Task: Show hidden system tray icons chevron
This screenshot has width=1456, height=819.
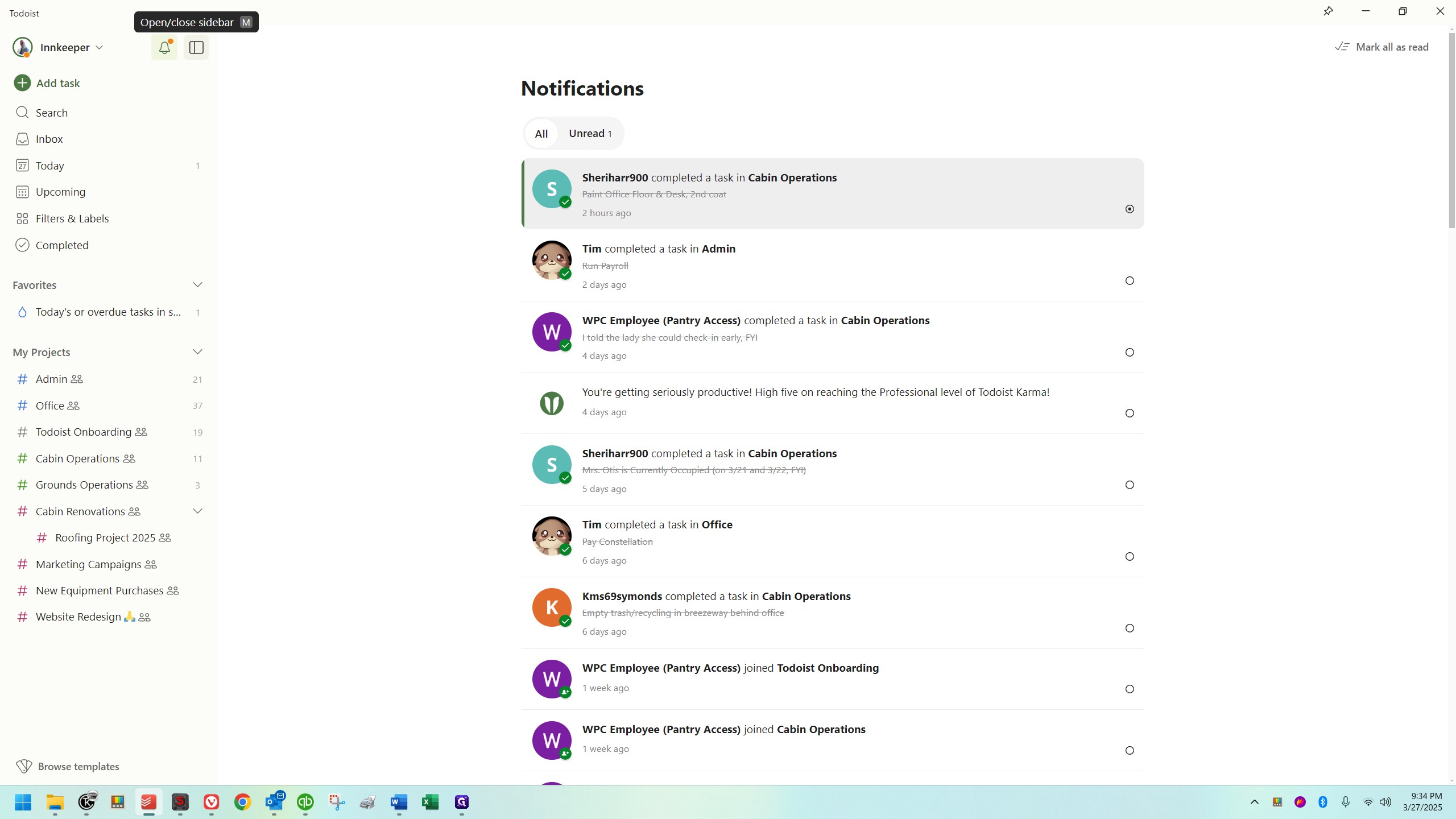Action: point(1255,802)
